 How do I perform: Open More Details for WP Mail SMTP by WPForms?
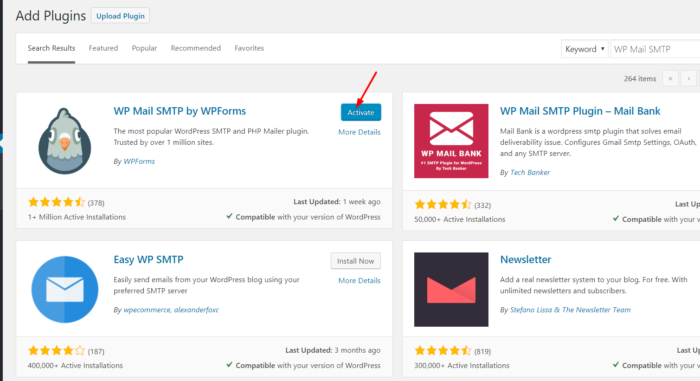(x=359, y=132)
